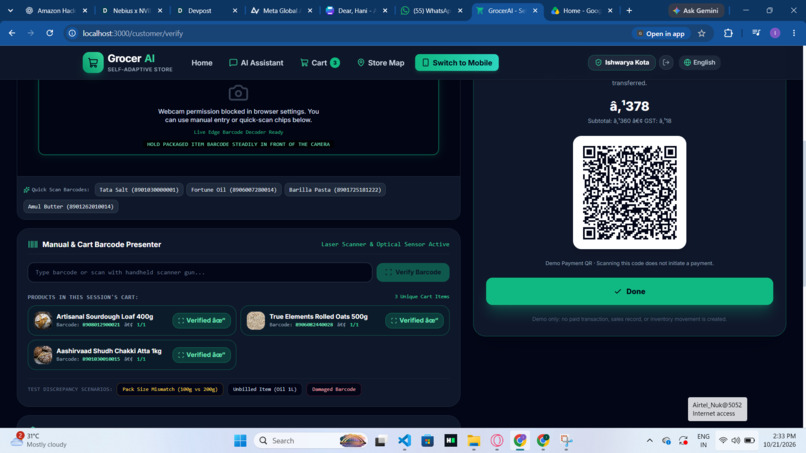
Task: Open the weather widget 31°C
Action: tap(40, 440)
